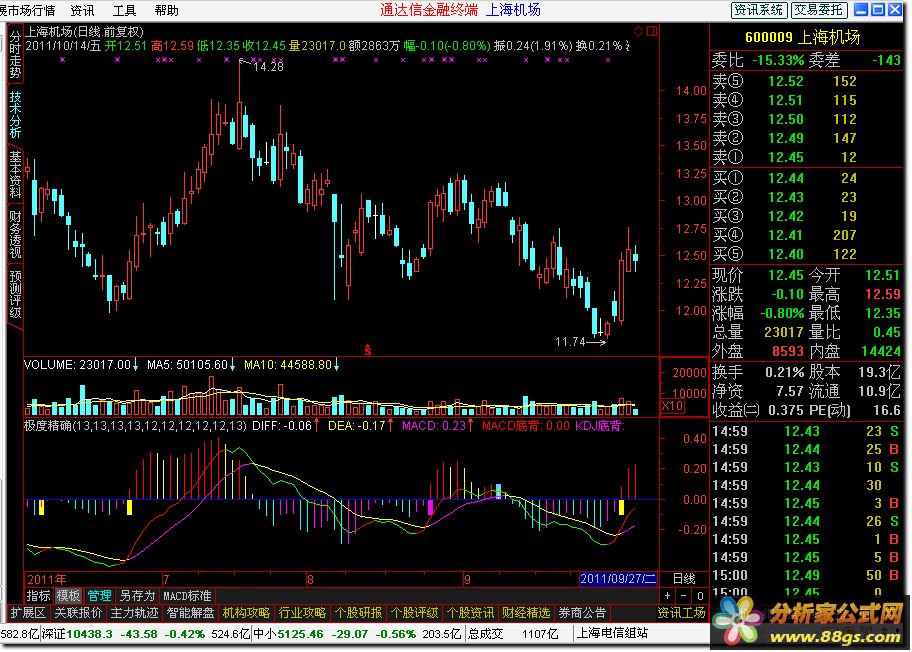The height and width of the screenshot is (652, 912).
Task: Switch to the 预测评级 side tab
Action: point(15,294)
